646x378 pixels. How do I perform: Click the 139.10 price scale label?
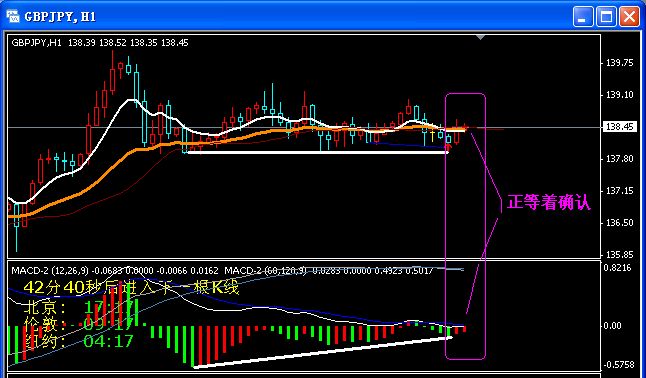click(x=620, y=95)
